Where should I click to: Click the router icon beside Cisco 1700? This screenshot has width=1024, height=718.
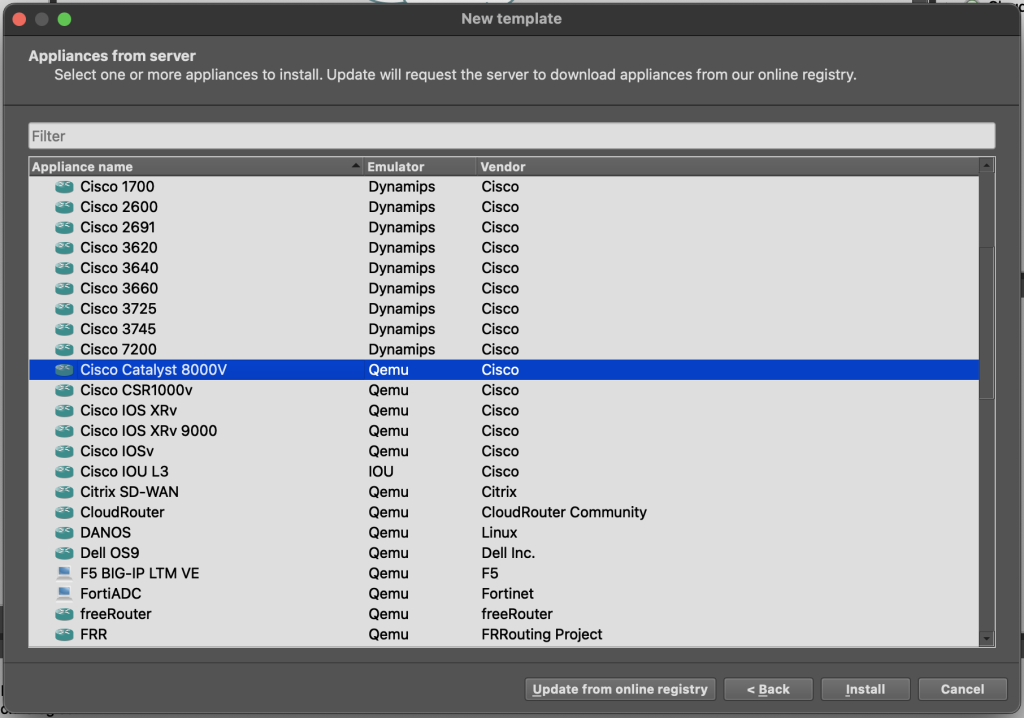64,187
